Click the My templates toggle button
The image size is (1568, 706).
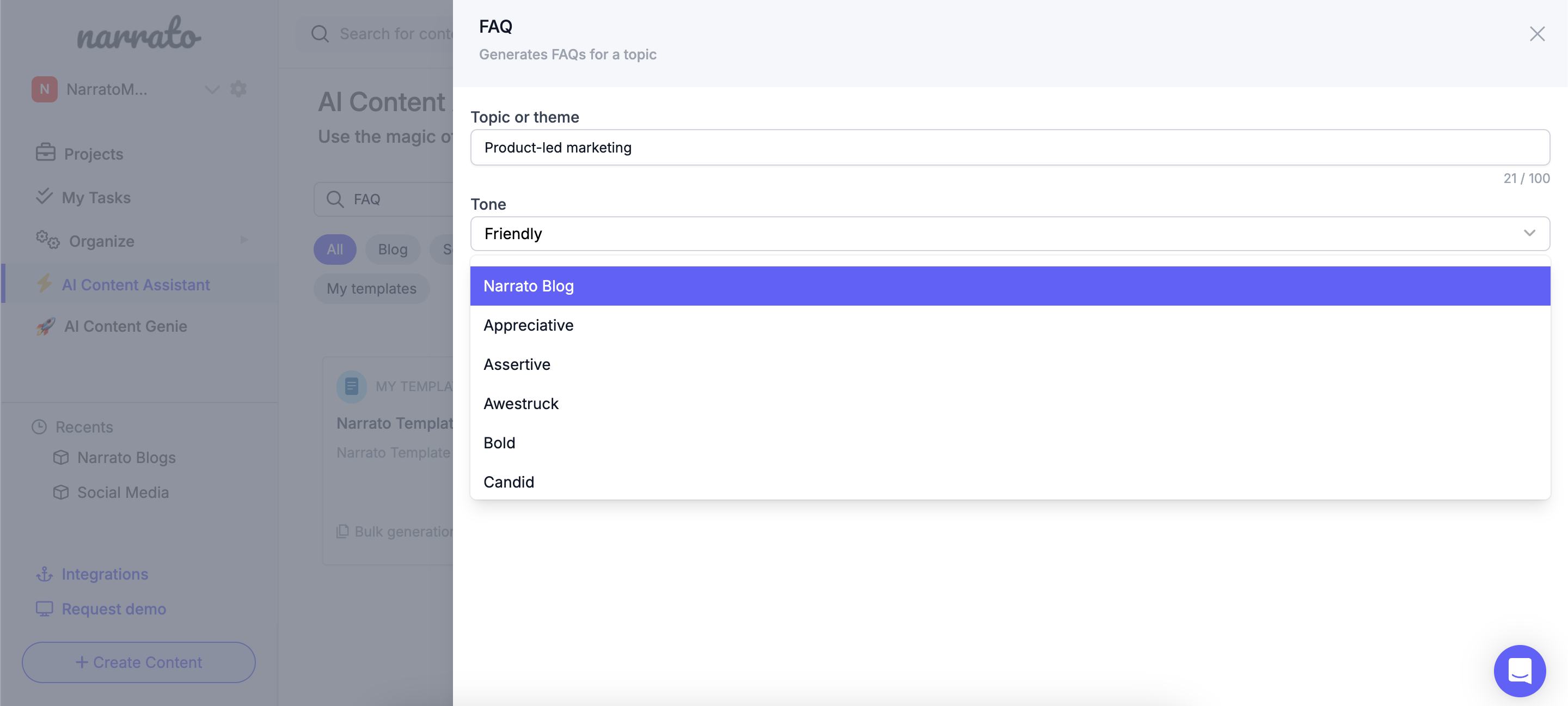coord(371,288)
